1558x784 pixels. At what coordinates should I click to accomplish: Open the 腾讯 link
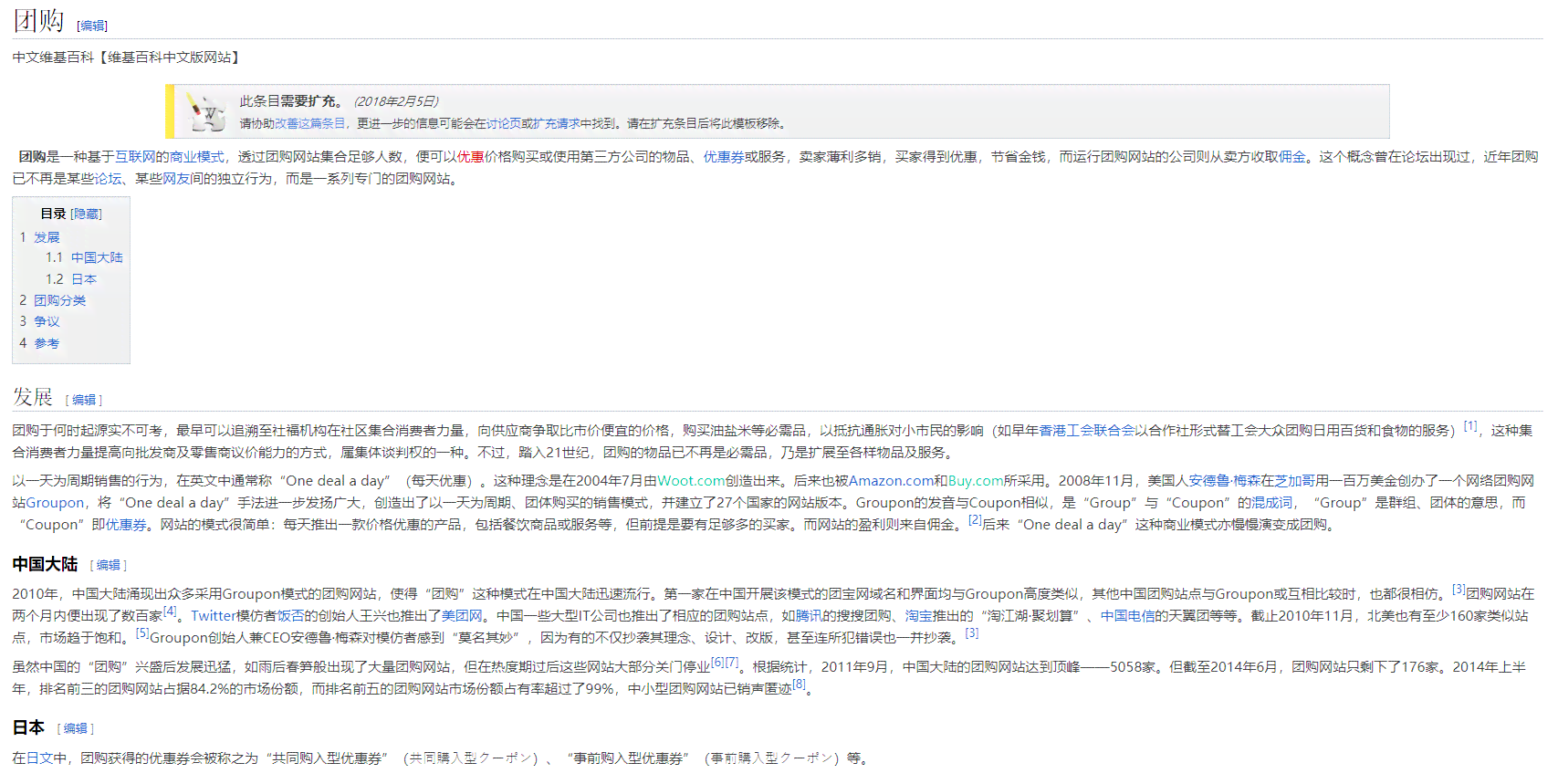pyautogui.click(x=809, y=616)
